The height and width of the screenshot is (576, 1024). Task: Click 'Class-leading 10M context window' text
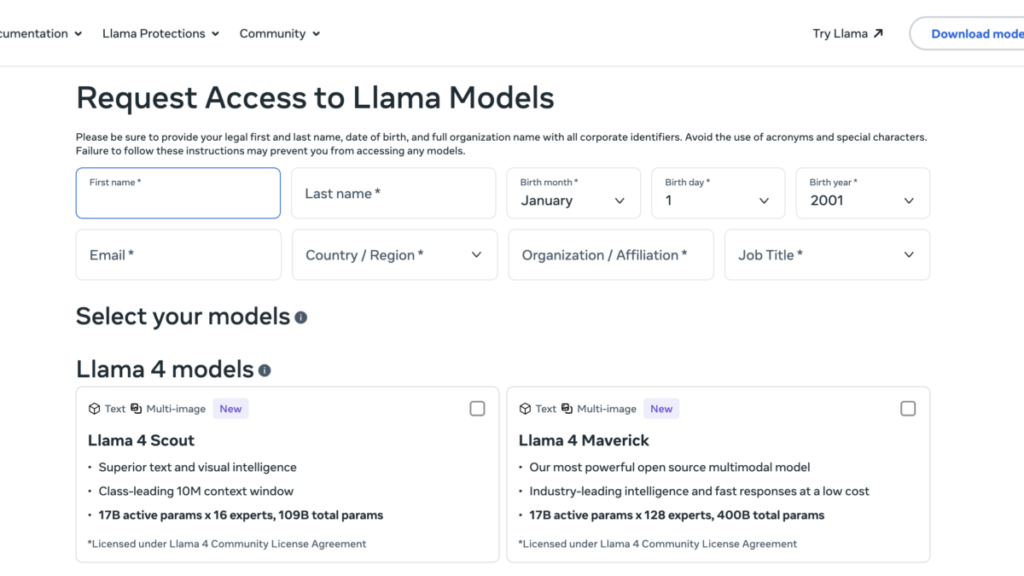pyautogui.click(x=196, y=491)
